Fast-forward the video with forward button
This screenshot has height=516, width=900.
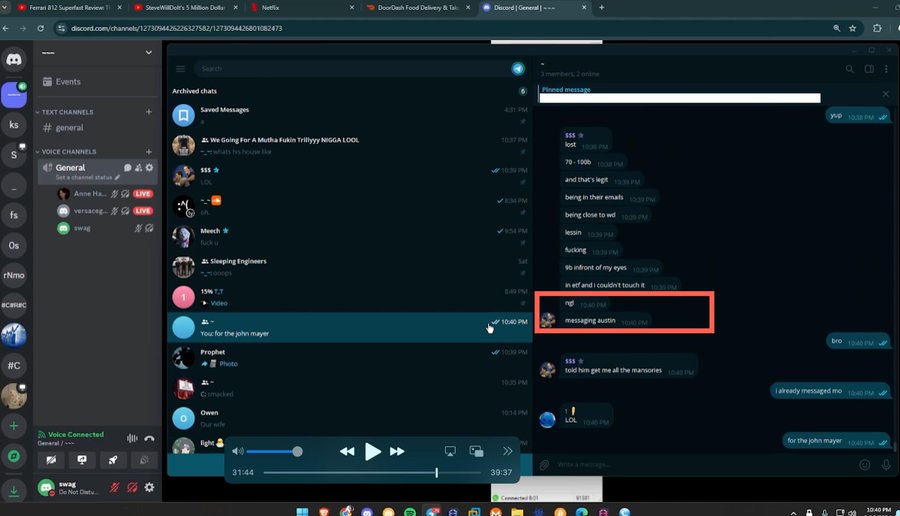(x=397, y=451)
